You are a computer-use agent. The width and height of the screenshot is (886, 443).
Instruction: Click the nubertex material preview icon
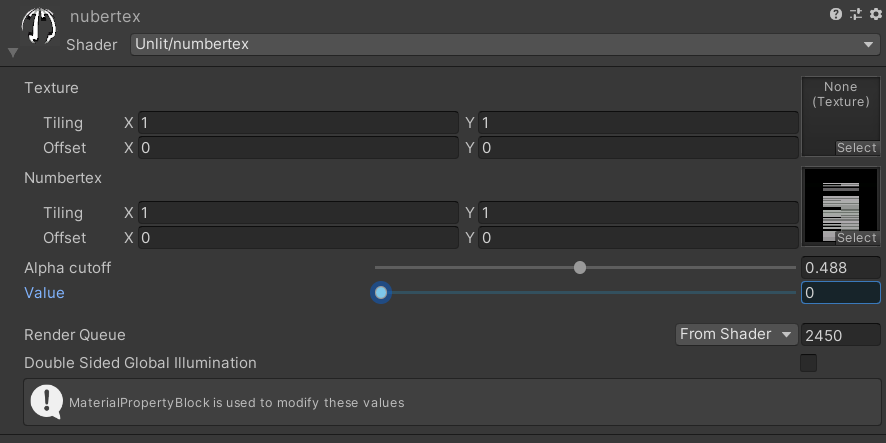pos(38,27)
